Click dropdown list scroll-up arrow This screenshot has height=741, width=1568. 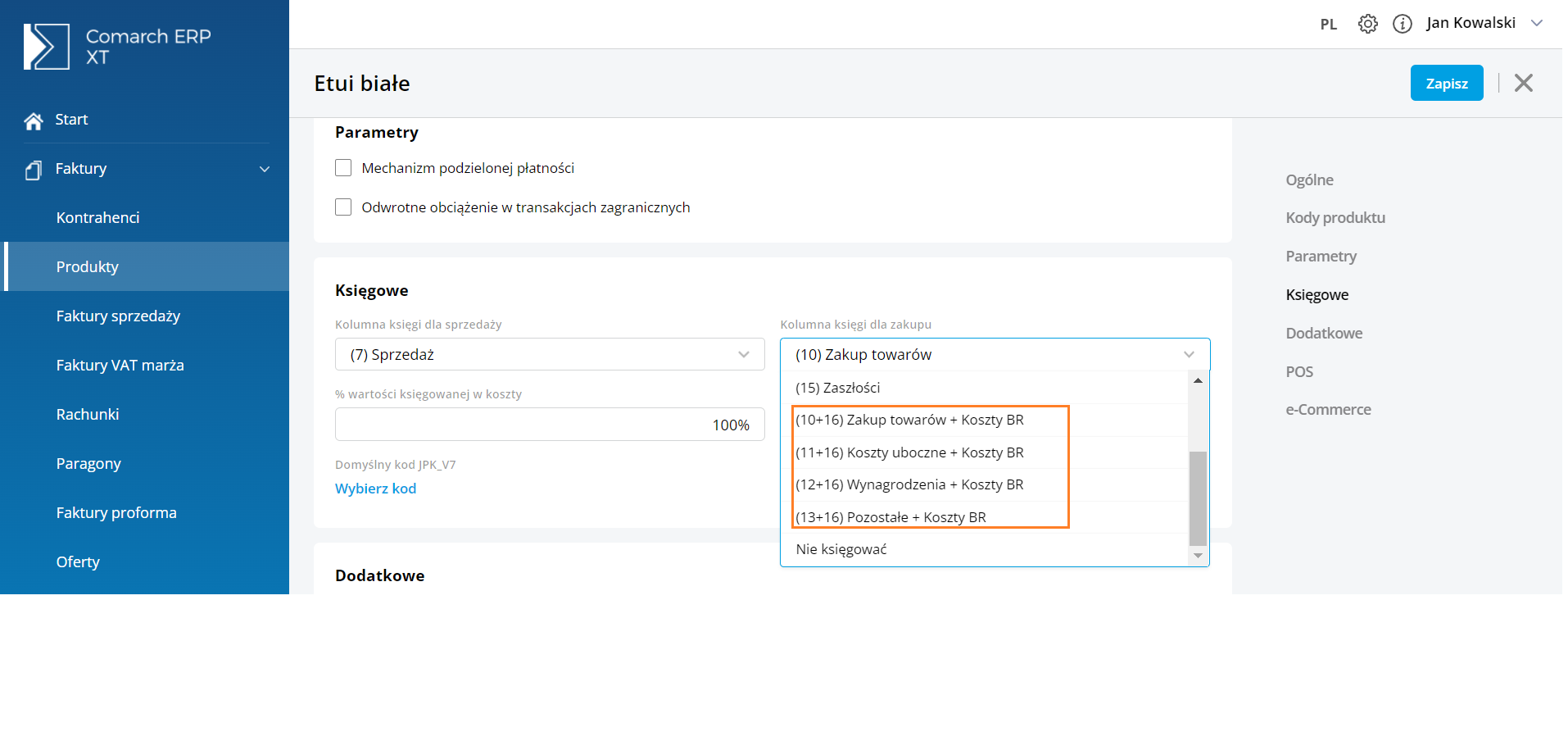[1198, 380]
